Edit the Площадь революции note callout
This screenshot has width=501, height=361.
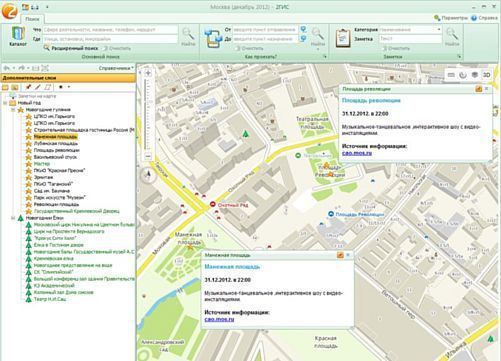pyautogui.click(x=479, y=89)
